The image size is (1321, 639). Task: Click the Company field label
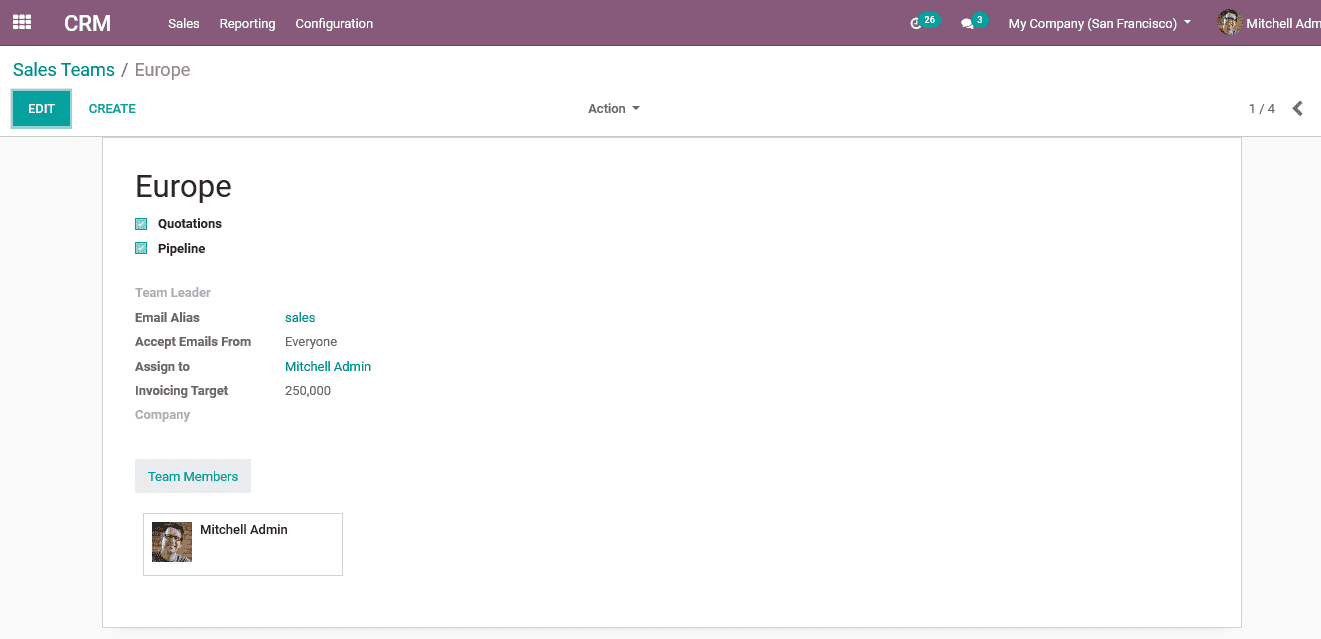point(162,415)
